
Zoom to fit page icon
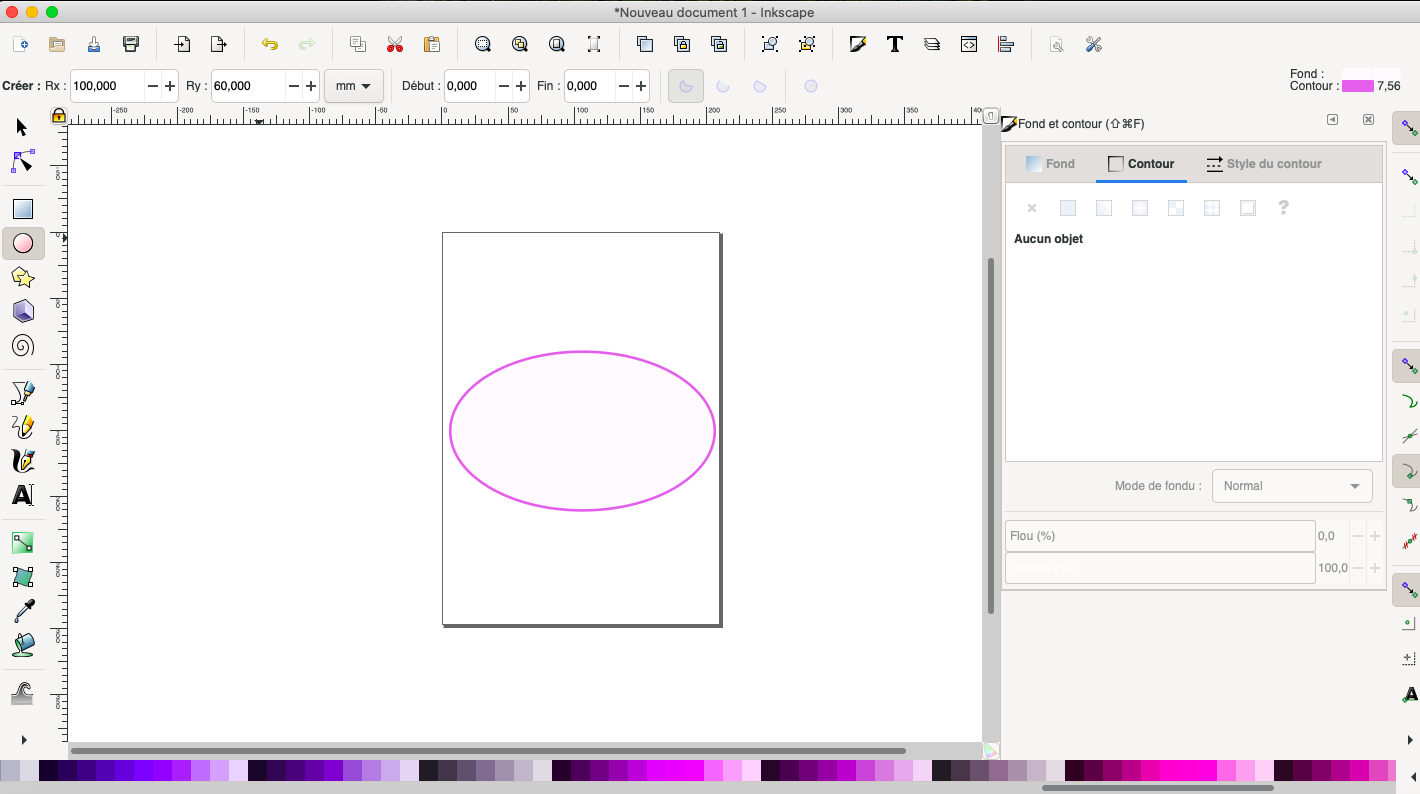tap(557, 44)
